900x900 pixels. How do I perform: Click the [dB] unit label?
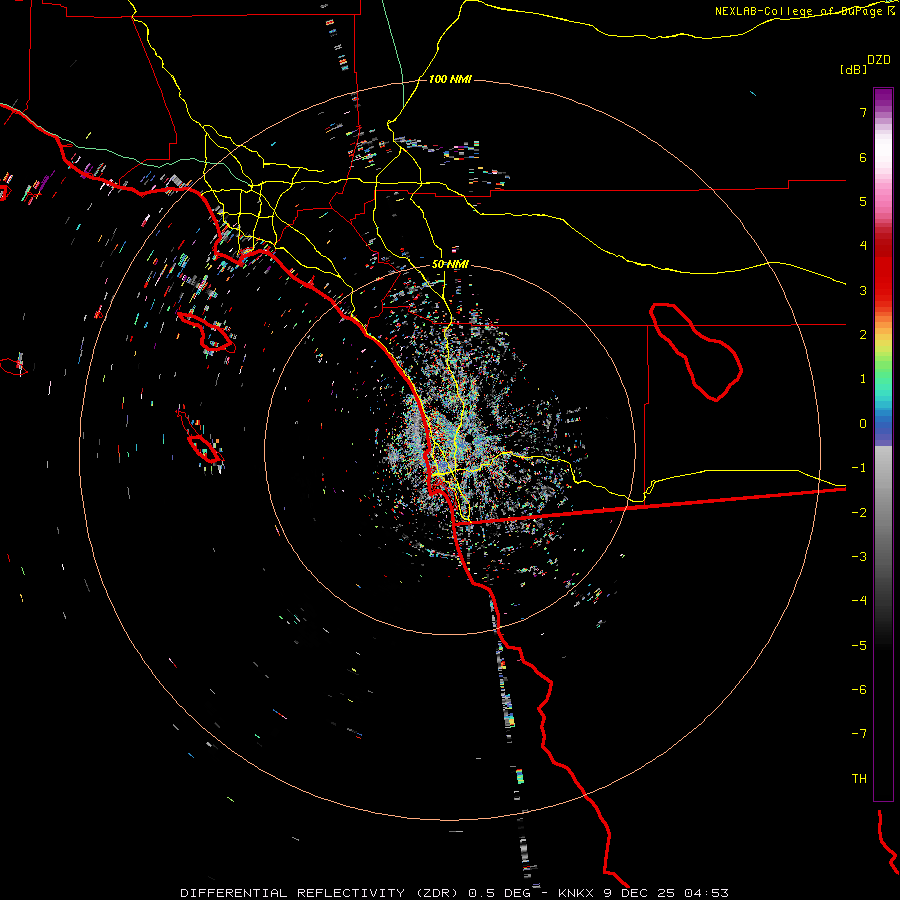tap(853, 69)
